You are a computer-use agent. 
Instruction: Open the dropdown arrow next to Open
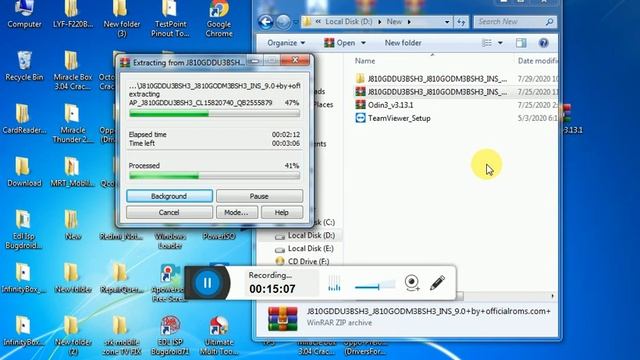[363, 43]
